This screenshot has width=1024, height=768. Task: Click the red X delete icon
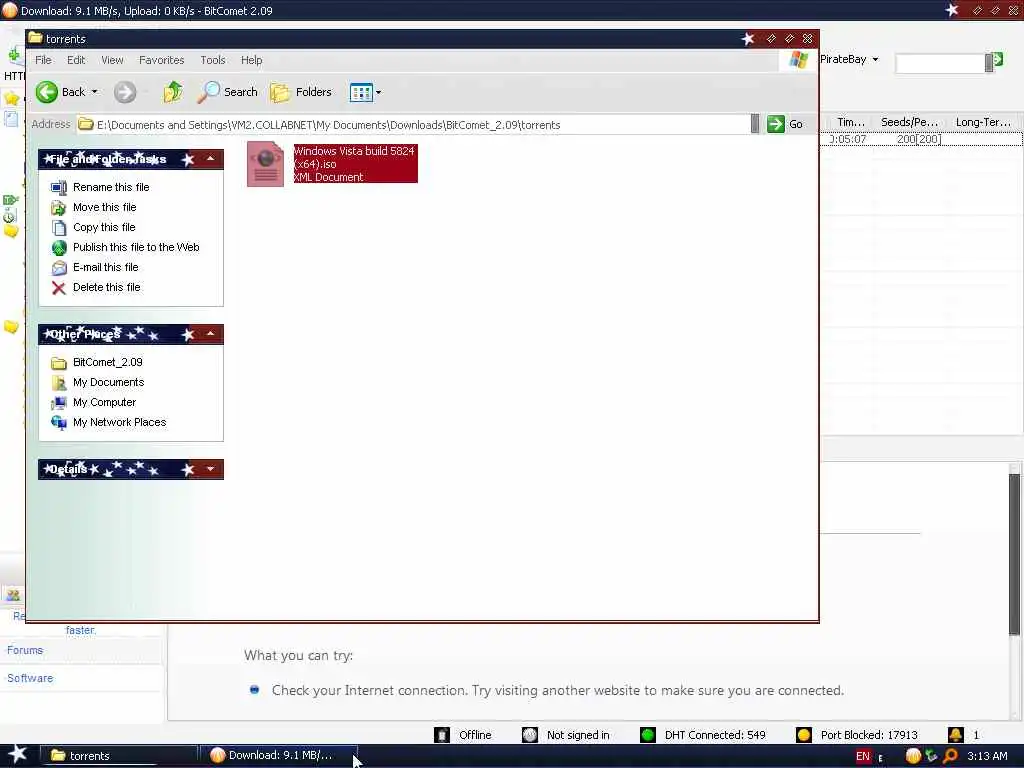pos(59,288)
